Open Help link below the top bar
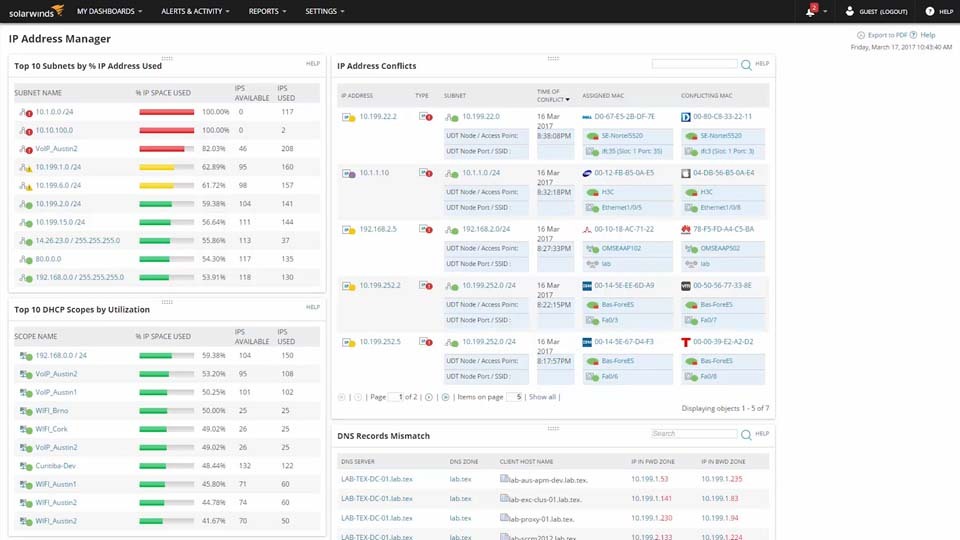This screenshot has height=540, width=960. tap(928, 36)
